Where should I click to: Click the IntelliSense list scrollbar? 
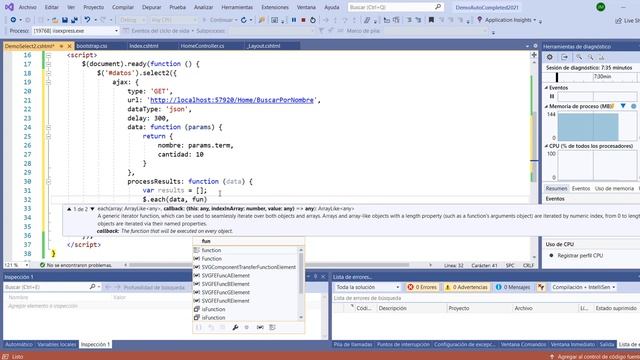coord(301,283)
